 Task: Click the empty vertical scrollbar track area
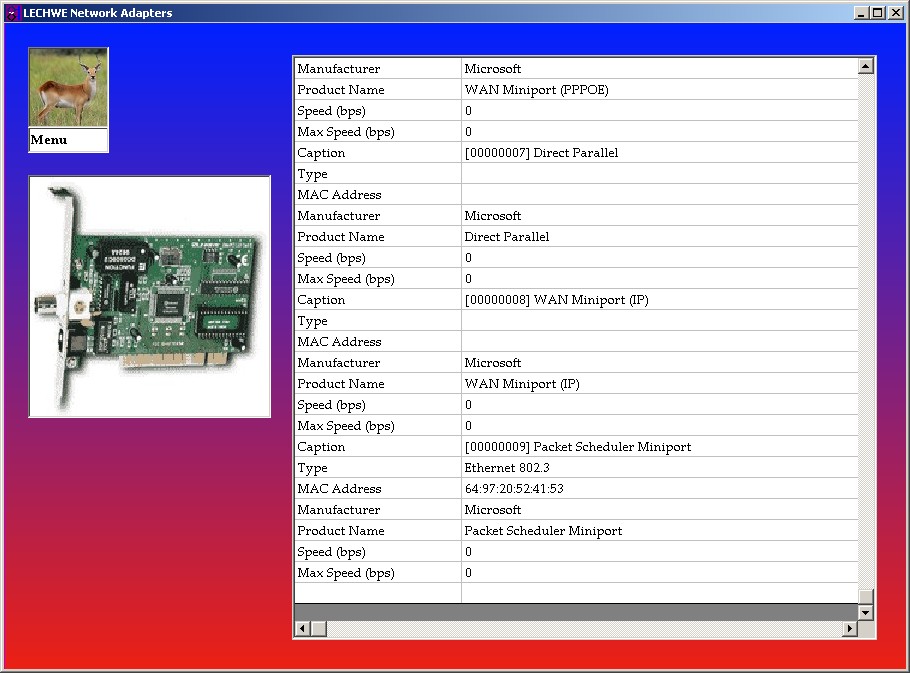pyautogui.click(x=866, y=330)
